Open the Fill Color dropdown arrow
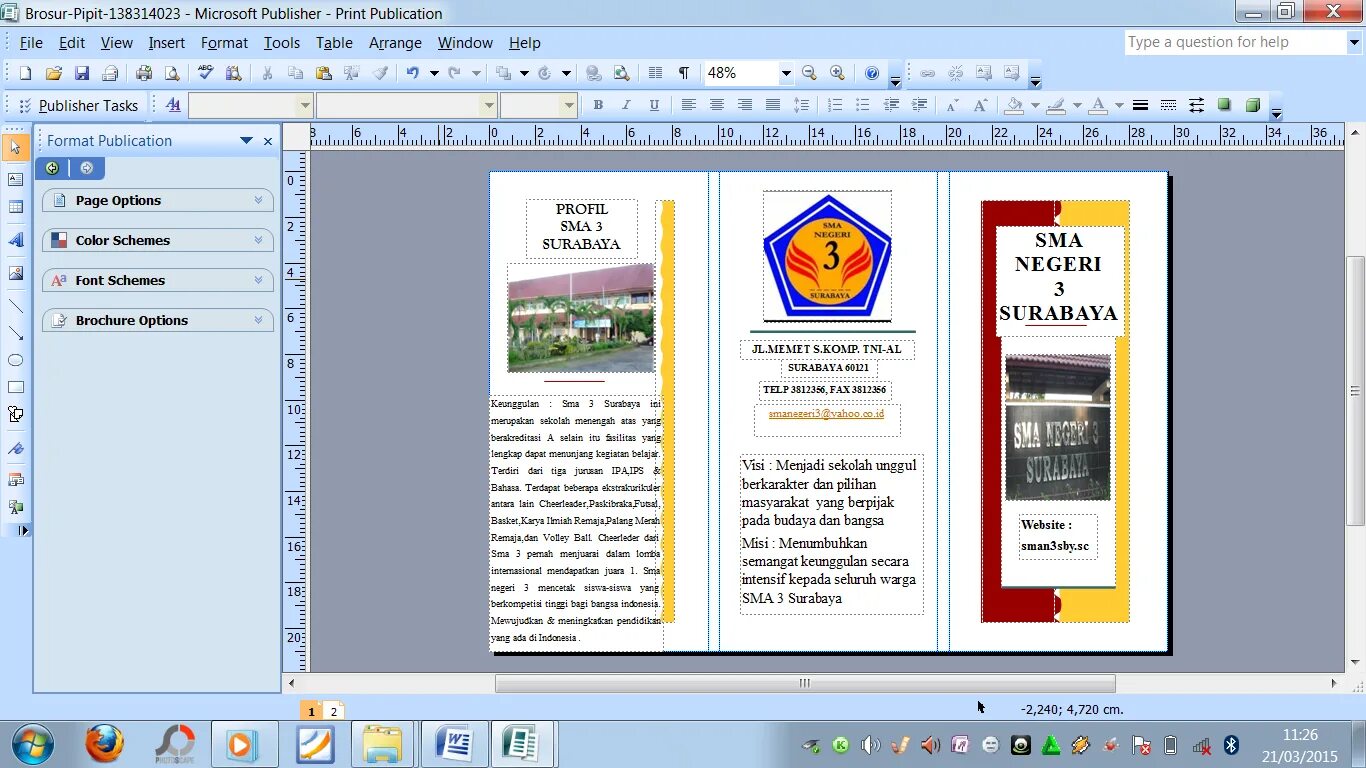This screenshot has height=768, width=1366. click(x=1035, y=105)
